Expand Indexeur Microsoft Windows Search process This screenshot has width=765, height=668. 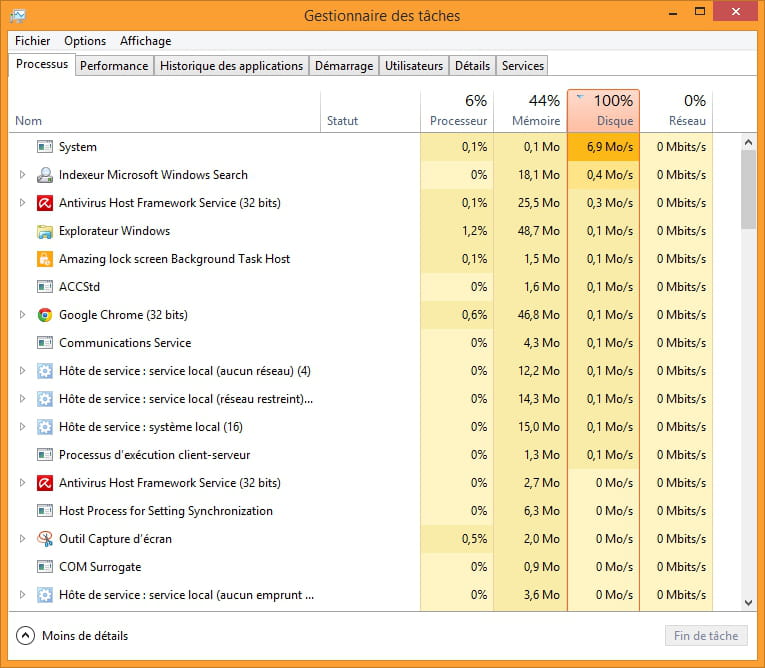point(22,175)
